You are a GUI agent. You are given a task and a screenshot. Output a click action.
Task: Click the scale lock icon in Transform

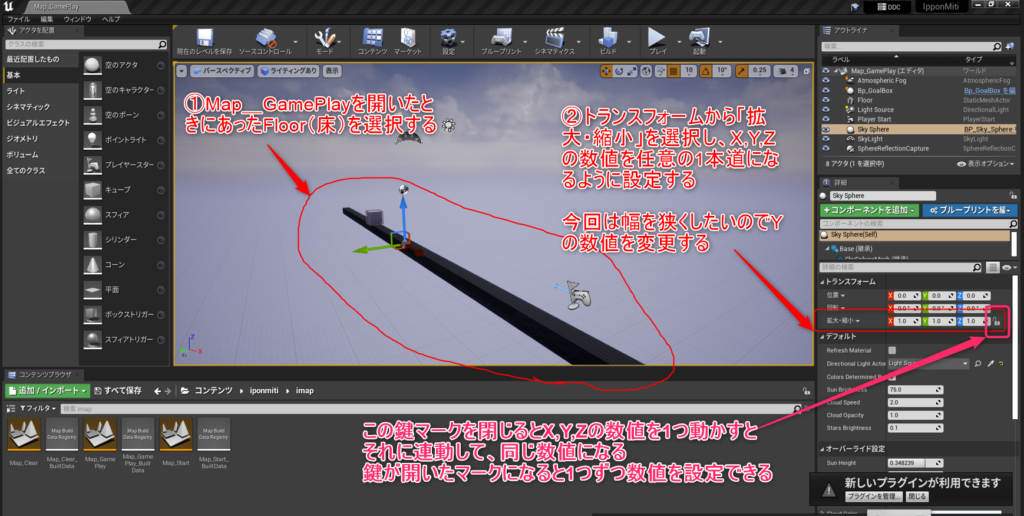(x=997, y=321)
